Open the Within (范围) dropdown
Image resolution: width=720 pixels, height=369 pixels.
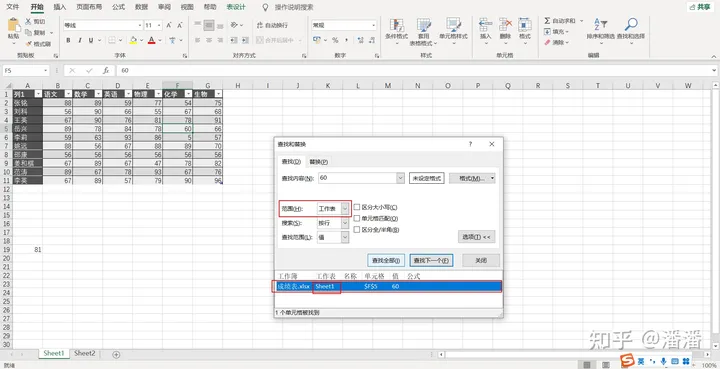click(x=345, y=209)
